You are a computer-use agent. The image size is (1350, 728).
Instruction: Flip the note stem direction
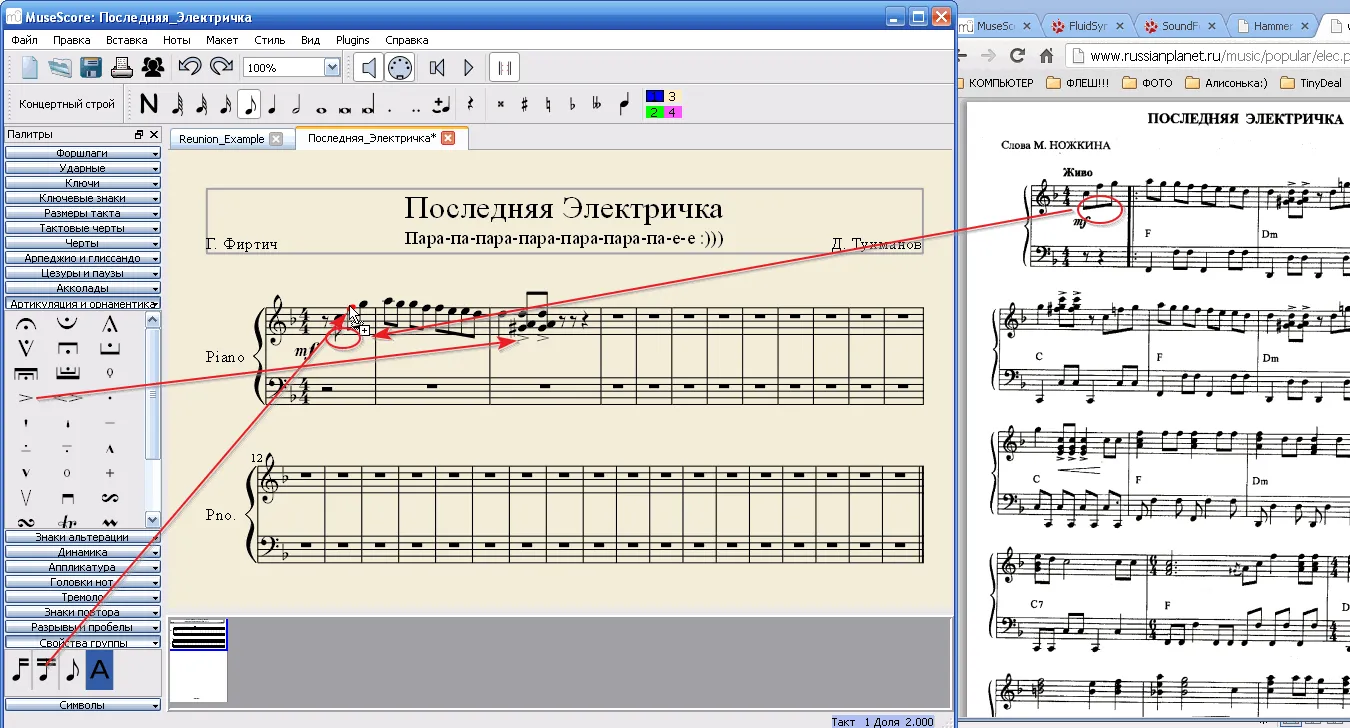click(626, 104)
